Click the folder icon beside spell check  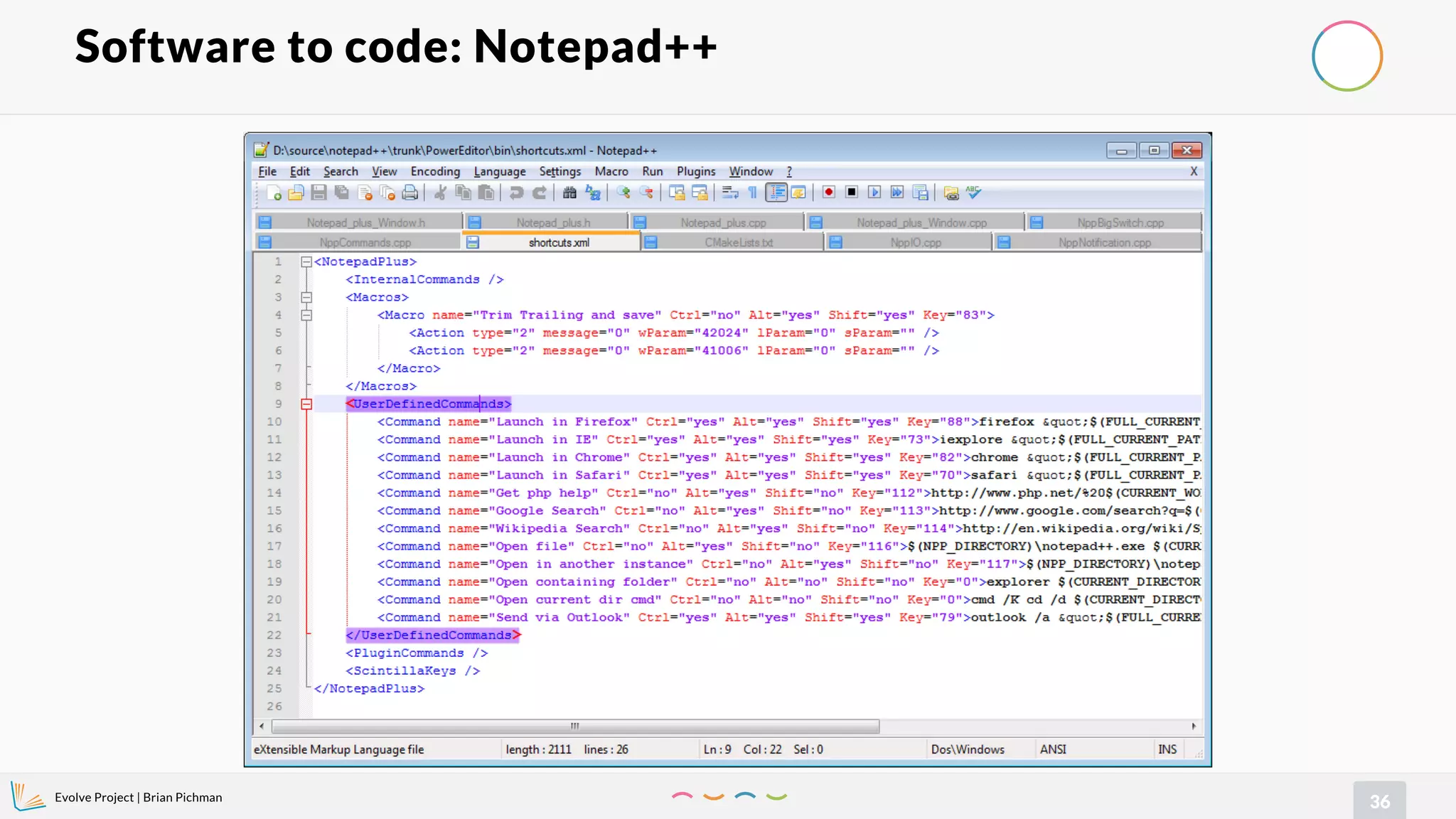pos(951,193)
